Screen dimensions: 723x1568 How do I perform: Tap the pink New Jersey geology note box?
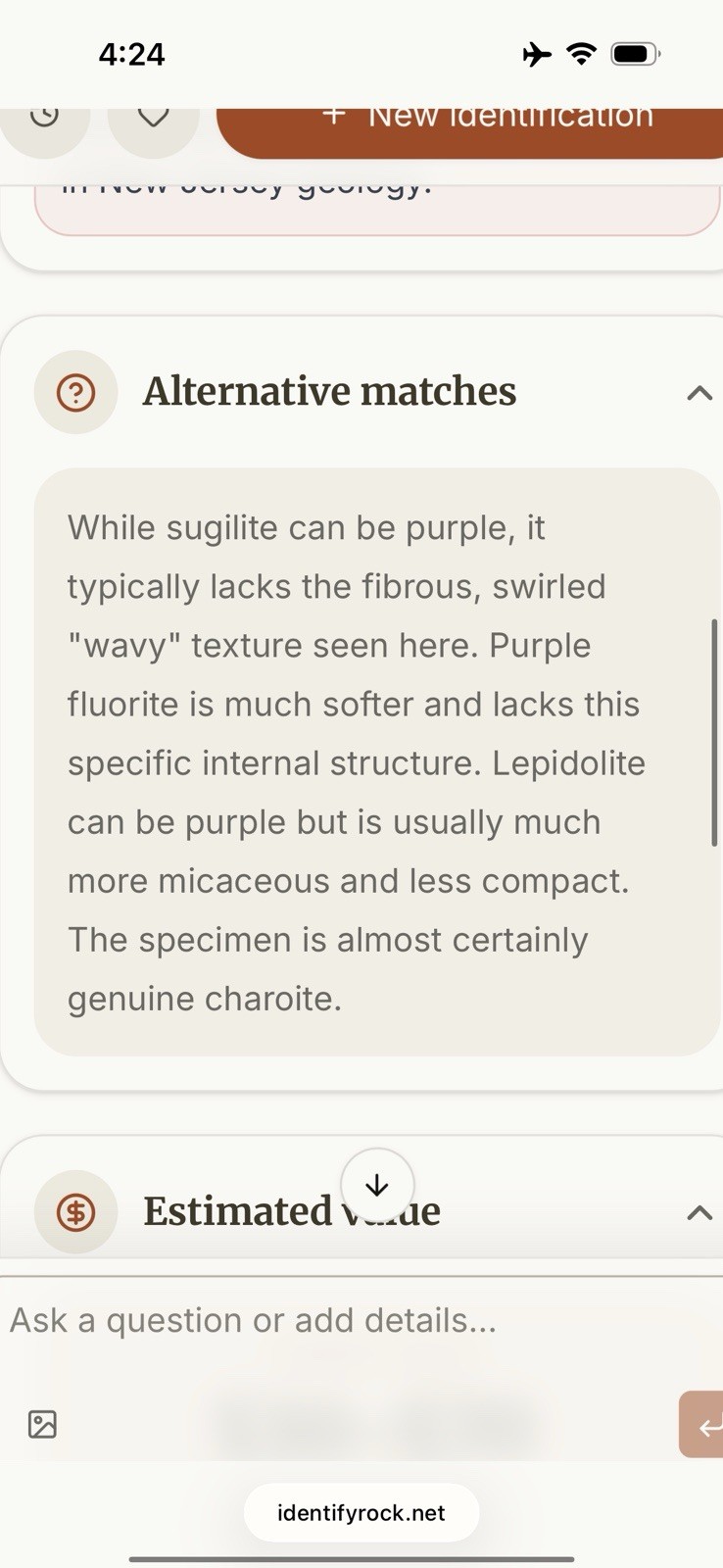pyautogui.click(x=377, y=210)
